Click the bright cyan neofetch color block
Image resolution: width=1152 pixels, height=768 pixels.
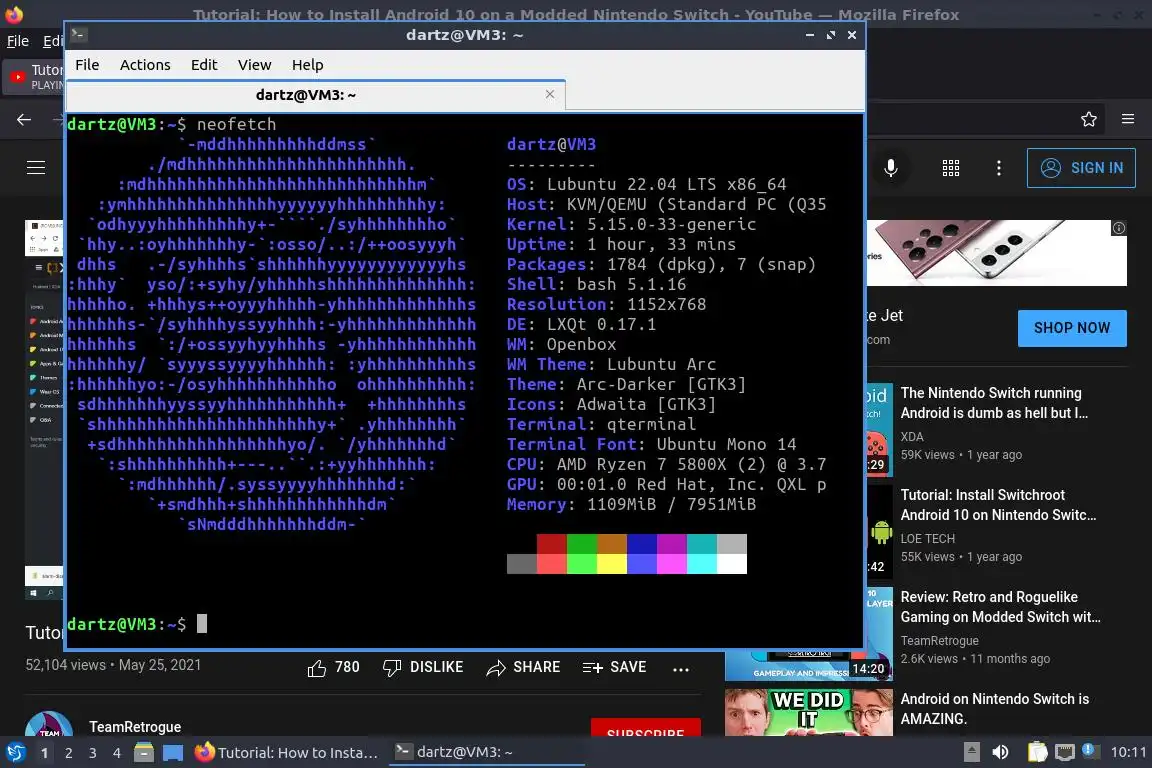tap(702, 564)
